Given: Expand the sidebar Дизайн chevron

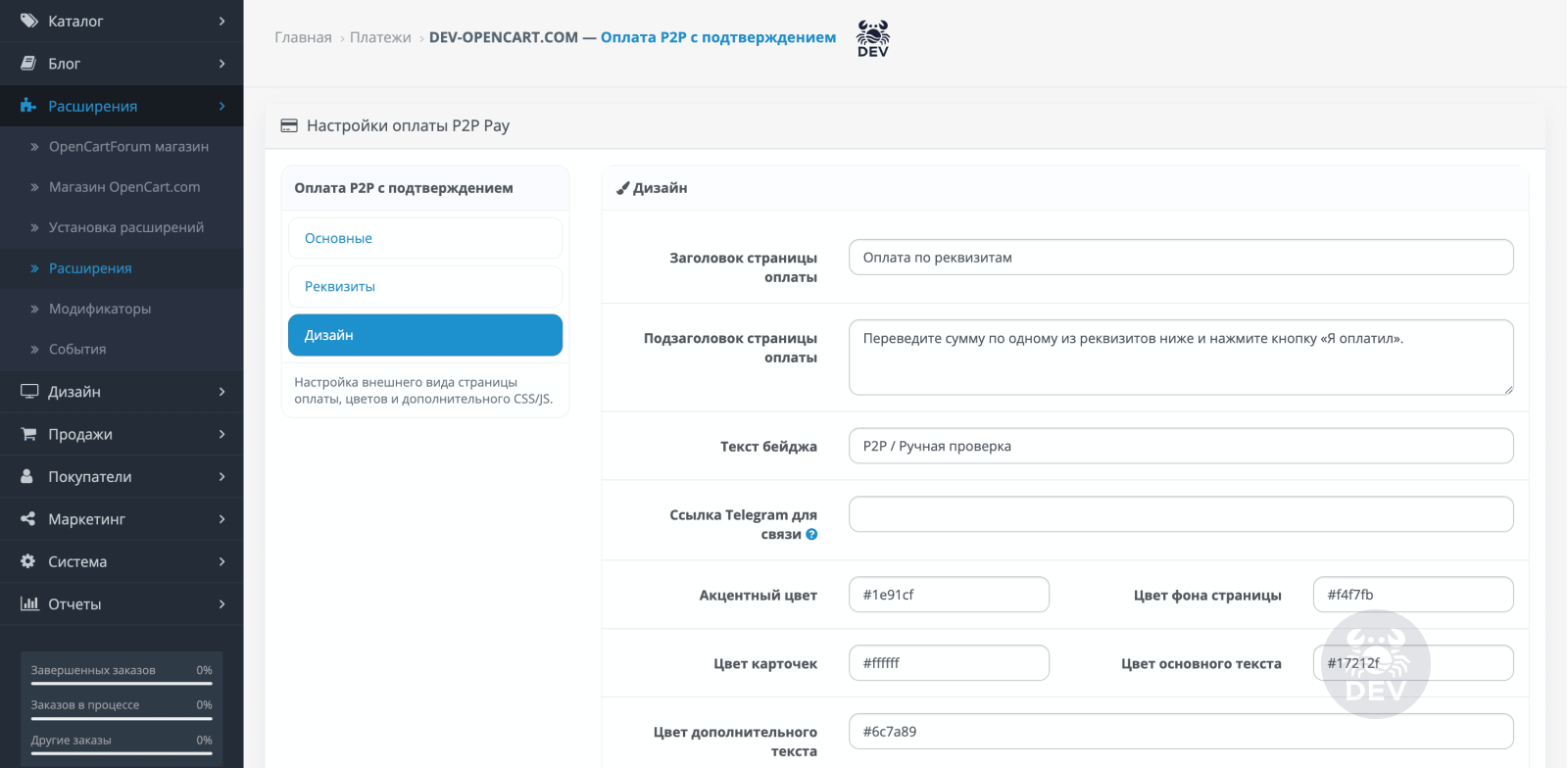Looking at the screenshot, I should click(222, 392).
